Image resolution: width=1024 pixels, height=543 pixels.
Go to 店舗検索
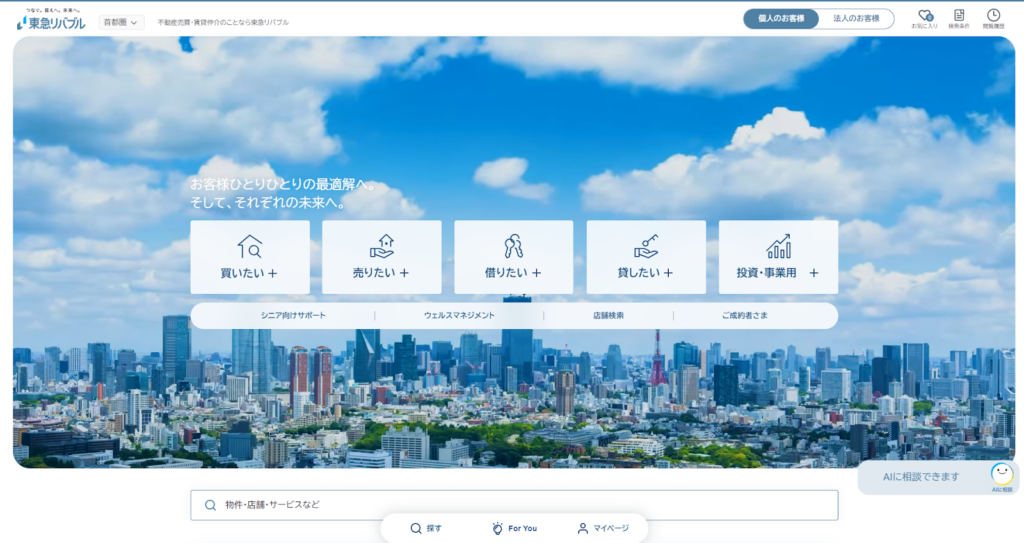(x=608, y=316)
